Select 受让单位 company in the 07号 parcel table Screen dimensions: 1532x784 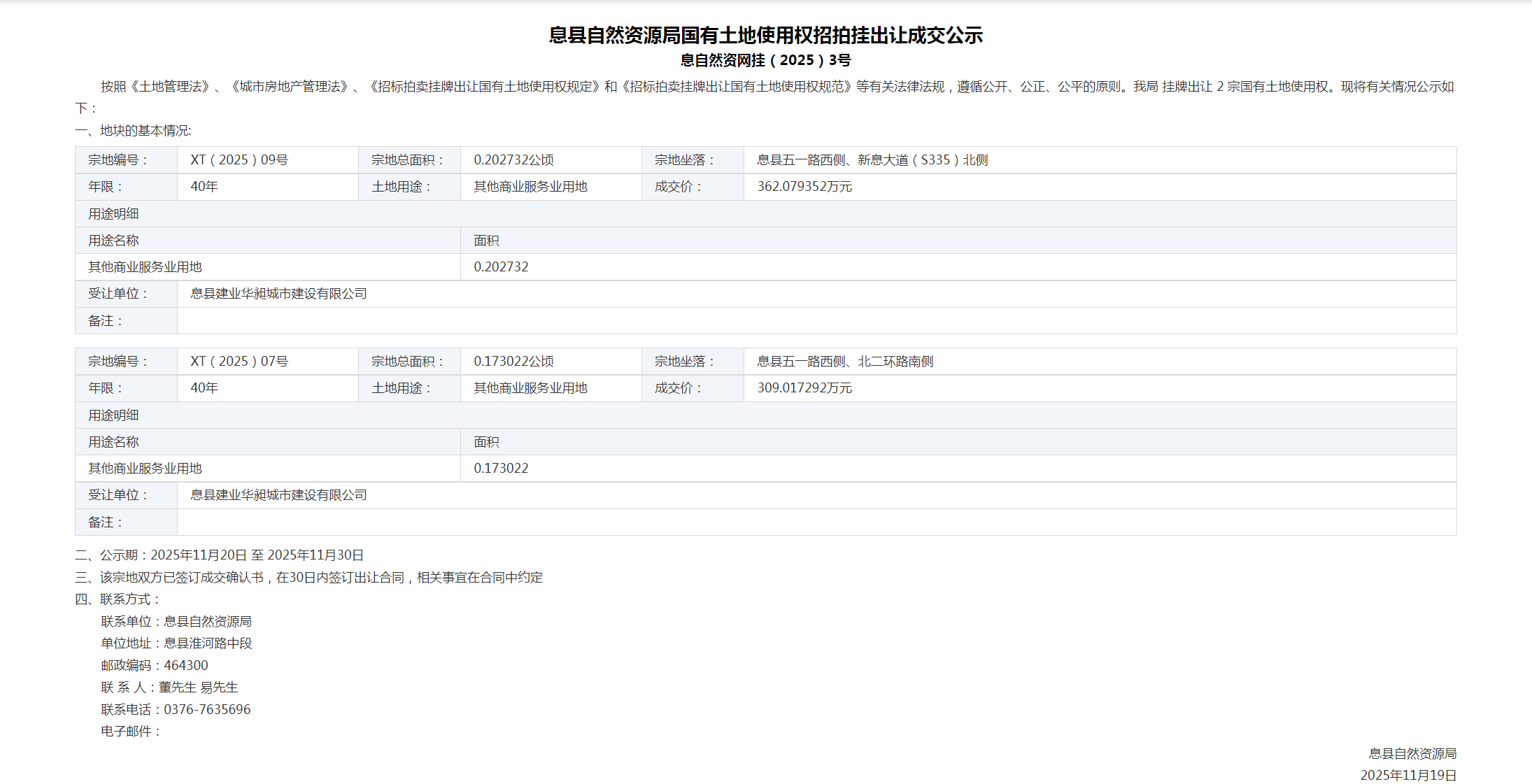coord(278,495)
